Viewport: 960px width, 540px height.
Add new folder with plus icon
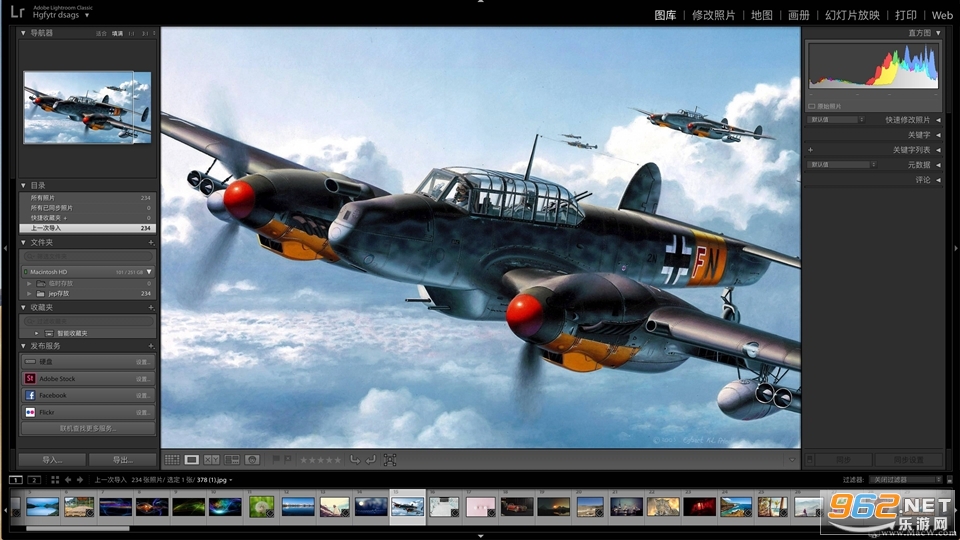151,242
